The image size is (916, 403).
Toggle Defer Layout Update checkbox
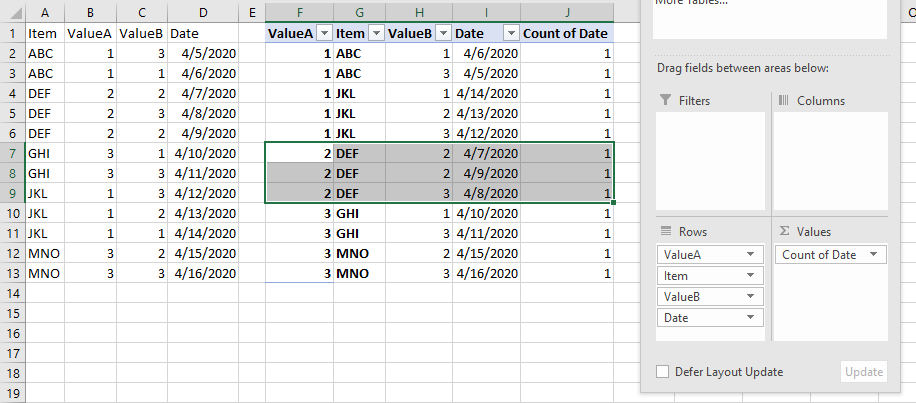point(662,372)
